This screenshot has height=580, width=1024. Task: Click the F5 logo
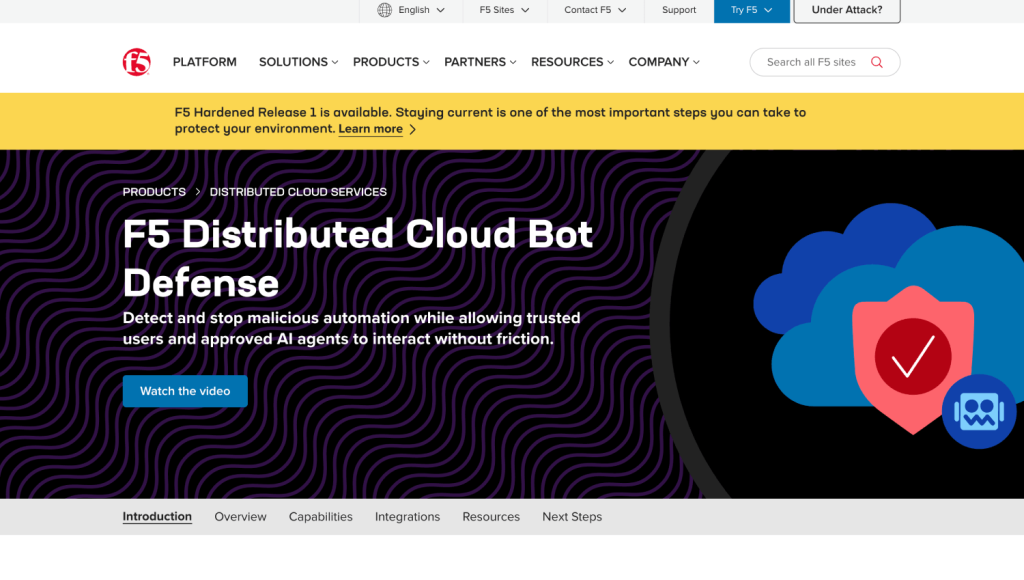click(136, 62)
